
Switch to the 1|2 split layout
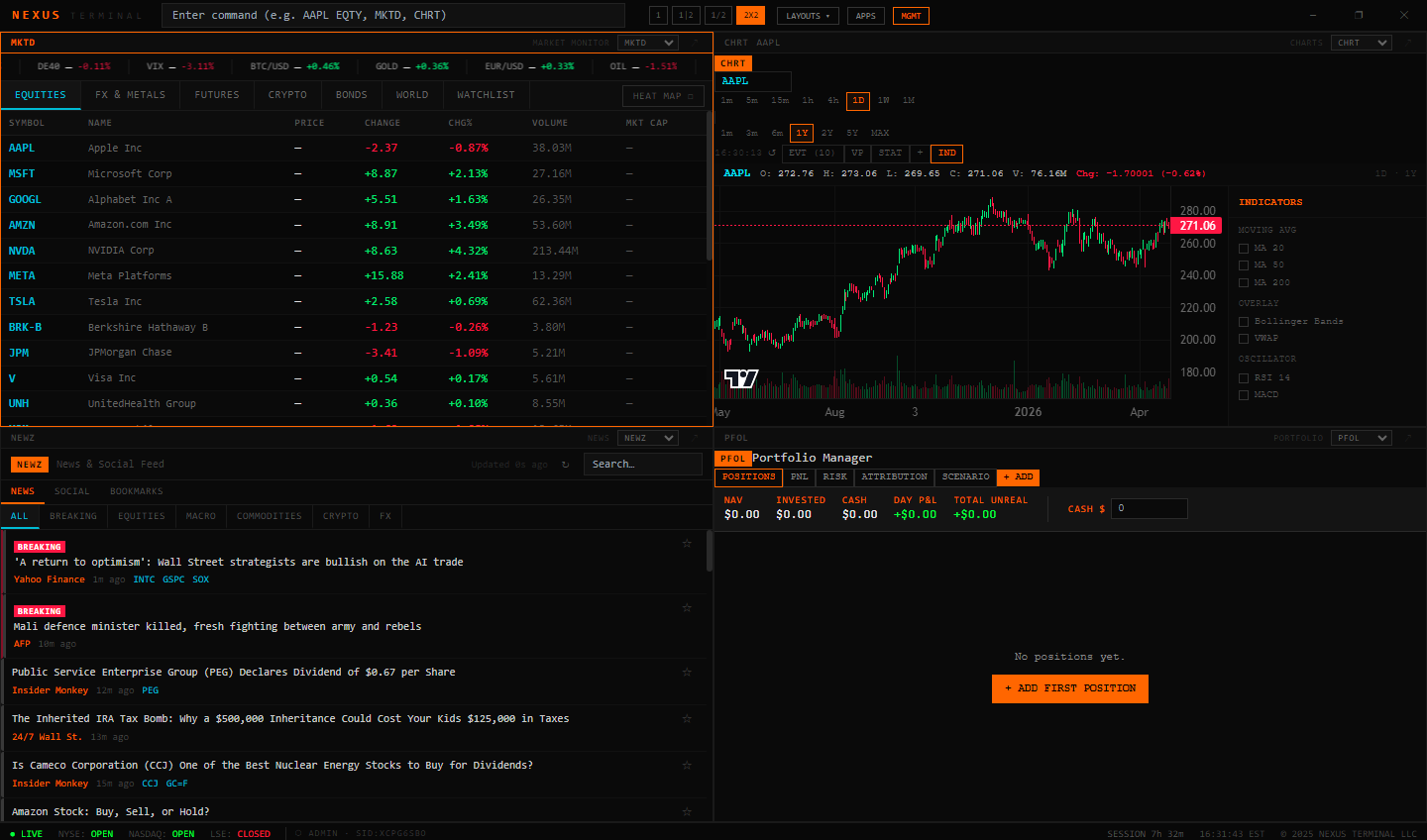click(x=686, y=16)
